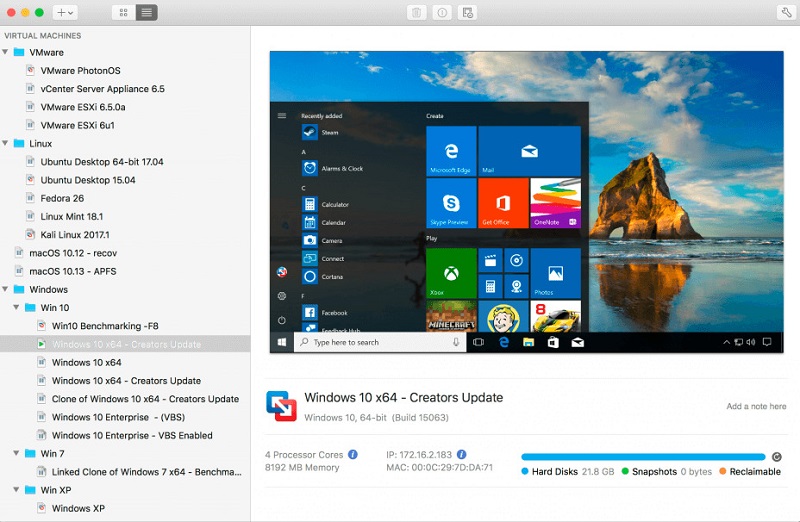Click the Win XP folder icon
The width and height of the screenshot is (800, 522).
30,490
